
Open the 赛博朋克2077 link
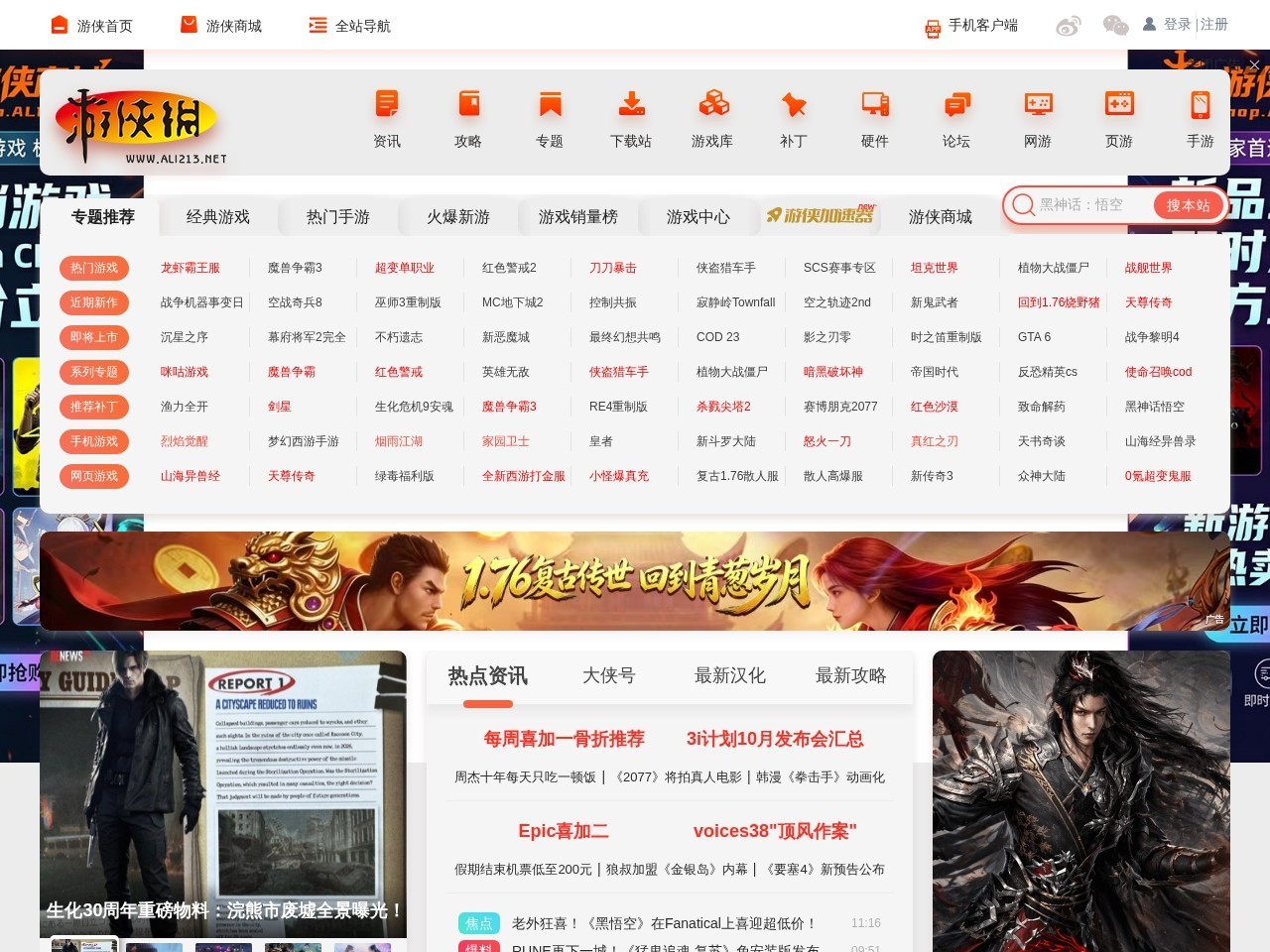840,407
